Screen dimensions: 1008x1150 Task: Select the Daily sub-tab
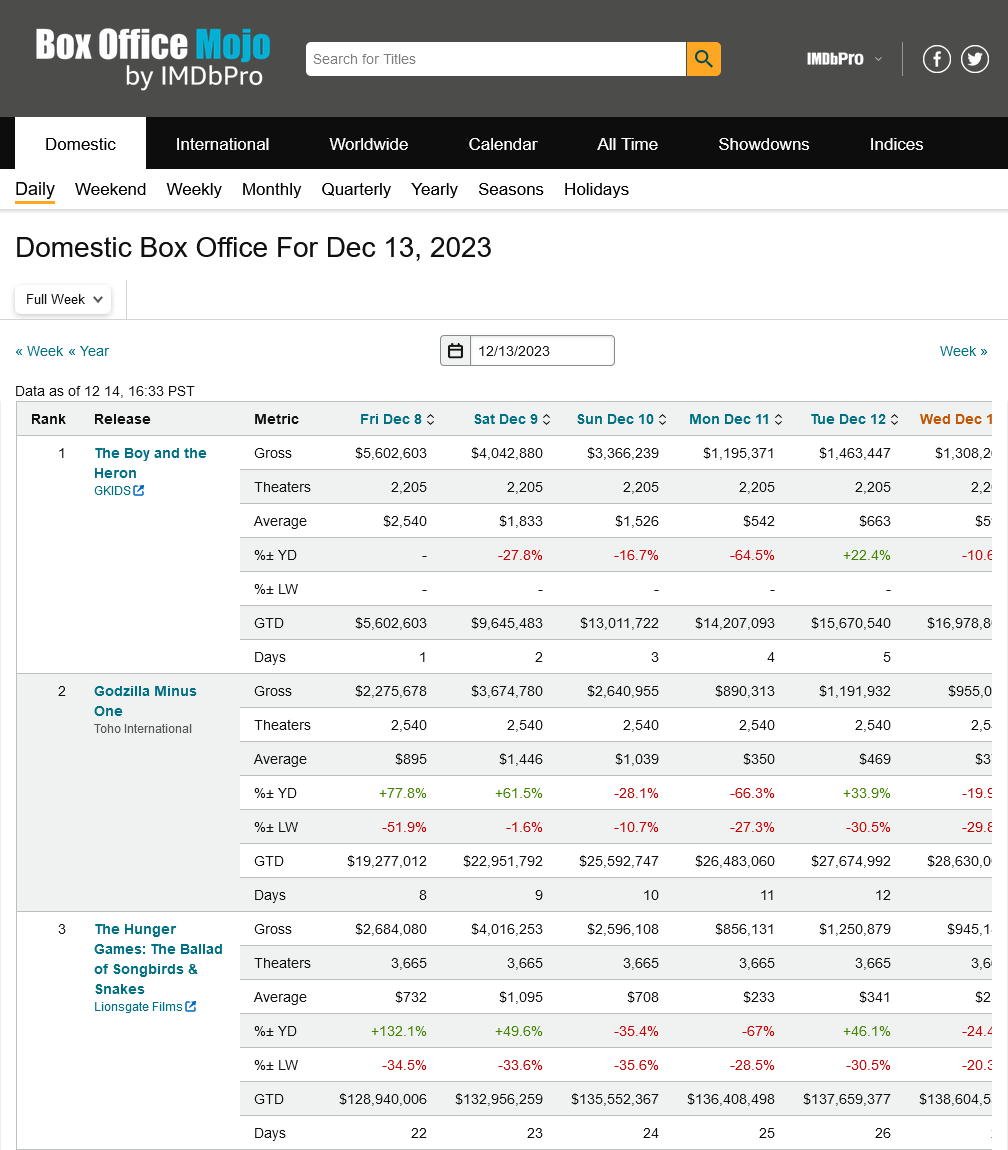tap(35, 189)
